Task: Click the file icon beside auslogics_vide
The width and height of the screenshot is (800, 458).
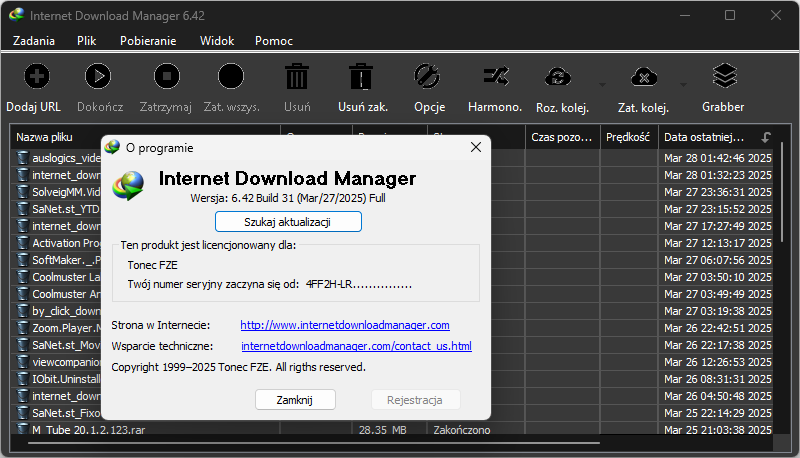Action: click(x=22, y=158)
